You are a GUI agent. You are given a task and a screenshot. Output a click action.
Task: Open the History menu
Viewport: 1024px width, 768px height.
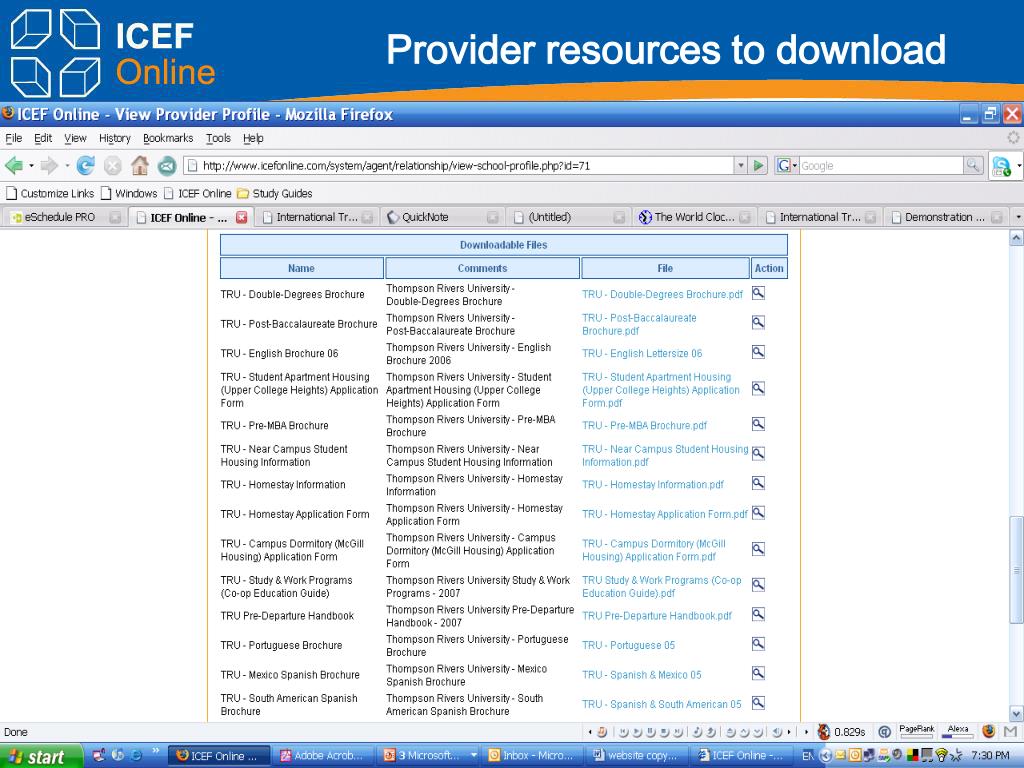click(x=115, y=138)
